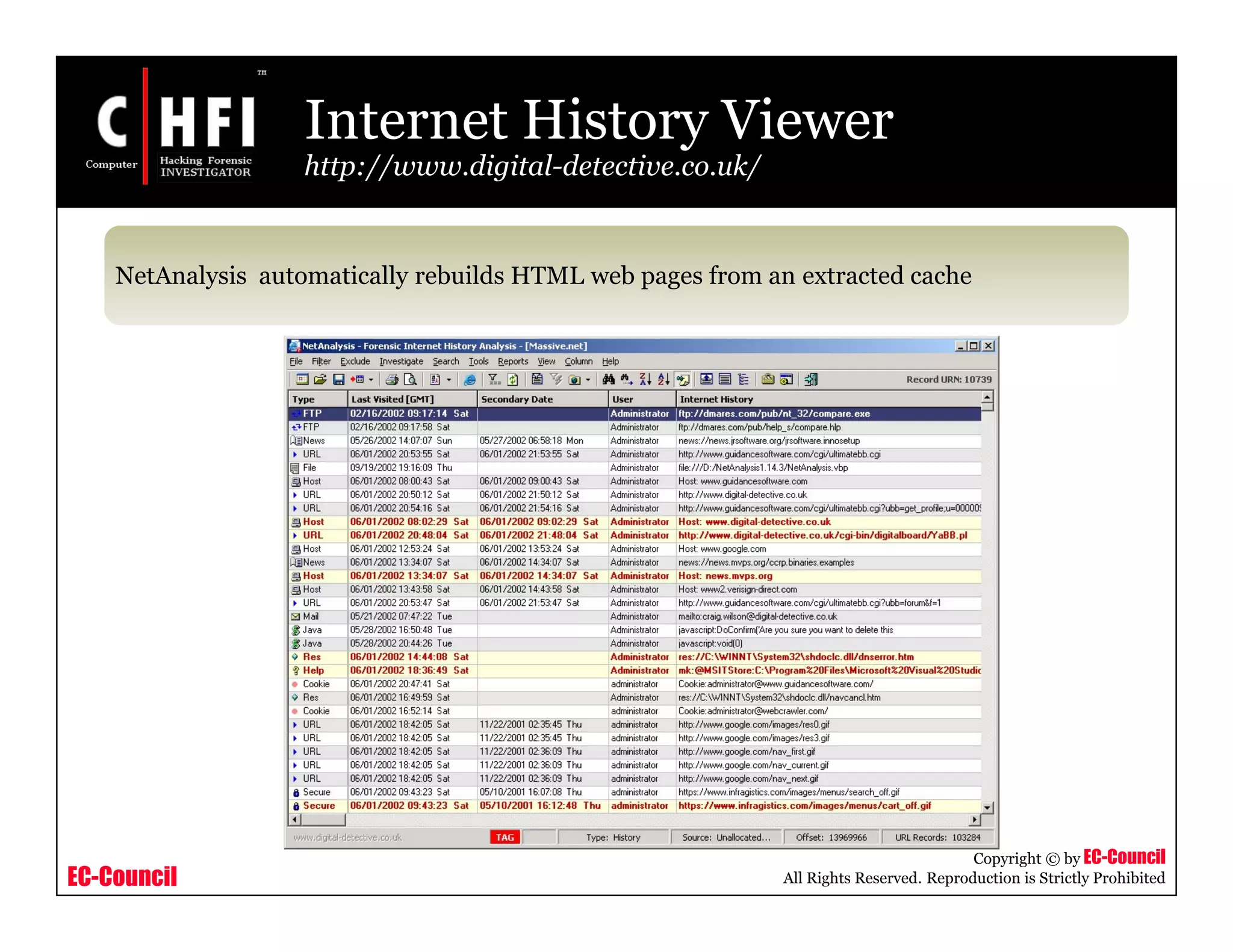Click the horizontal scrollbar left arrow
This screenshot has width=1233, height=952.
coord(294,820)
